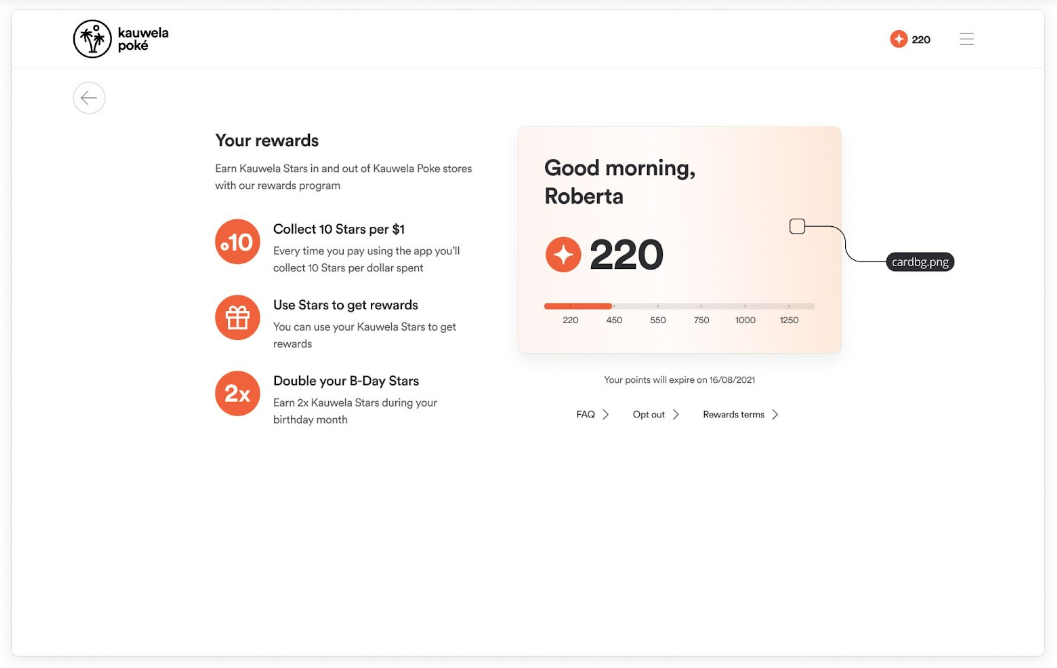This screenshot has height=668, width=1057.
Task: Click the 2x birthday stars icon
Action: [x=237, y=393]
